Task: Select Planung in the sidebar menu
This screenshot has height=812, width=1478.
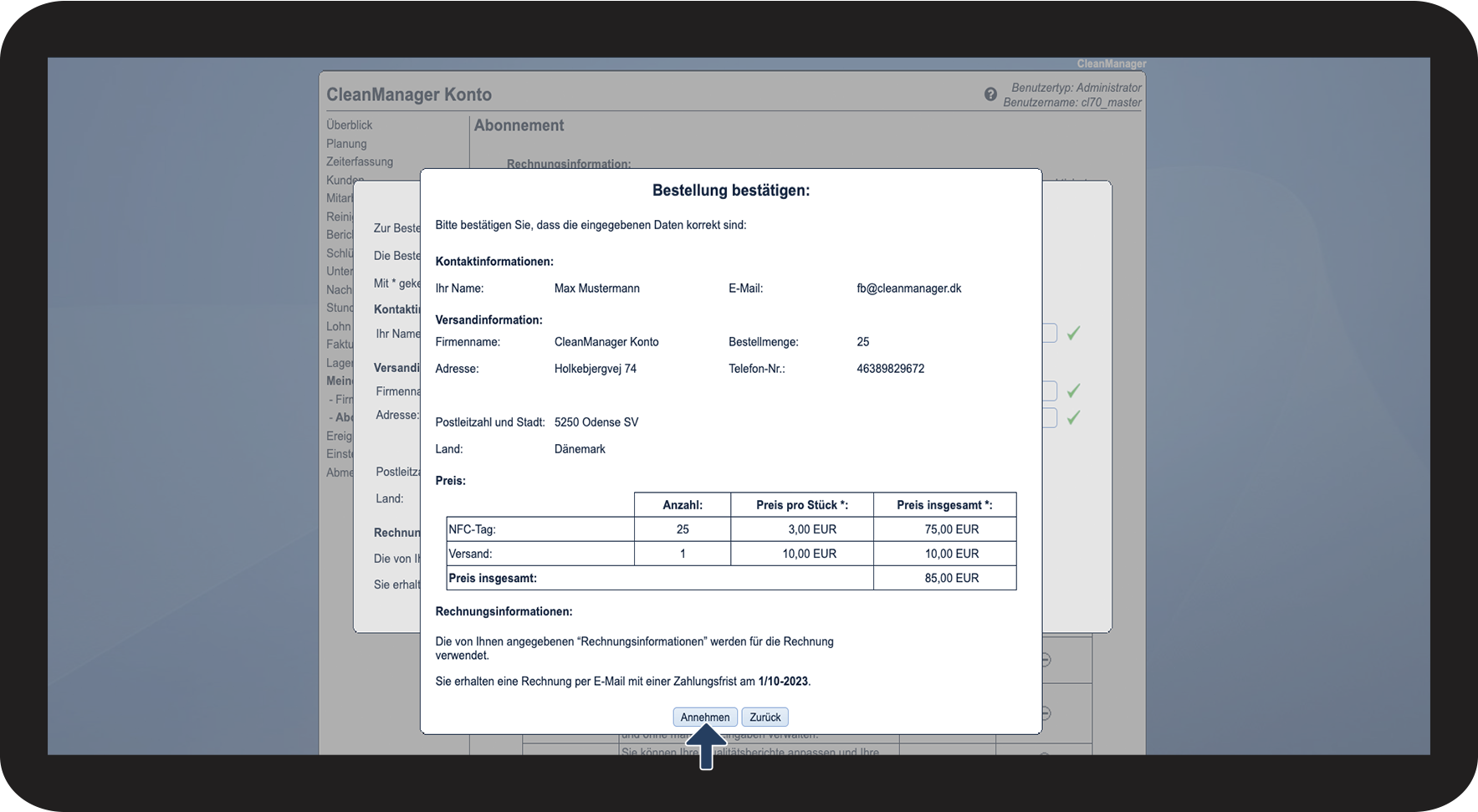Action: (x=346, y=143)
